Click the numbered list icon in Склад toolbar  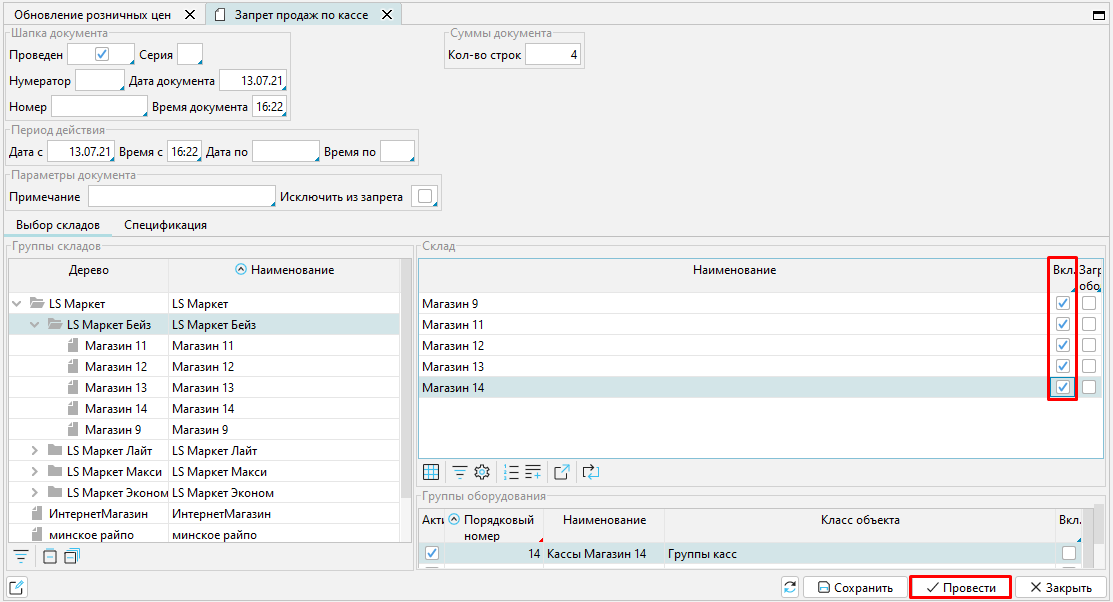point(512,472)
